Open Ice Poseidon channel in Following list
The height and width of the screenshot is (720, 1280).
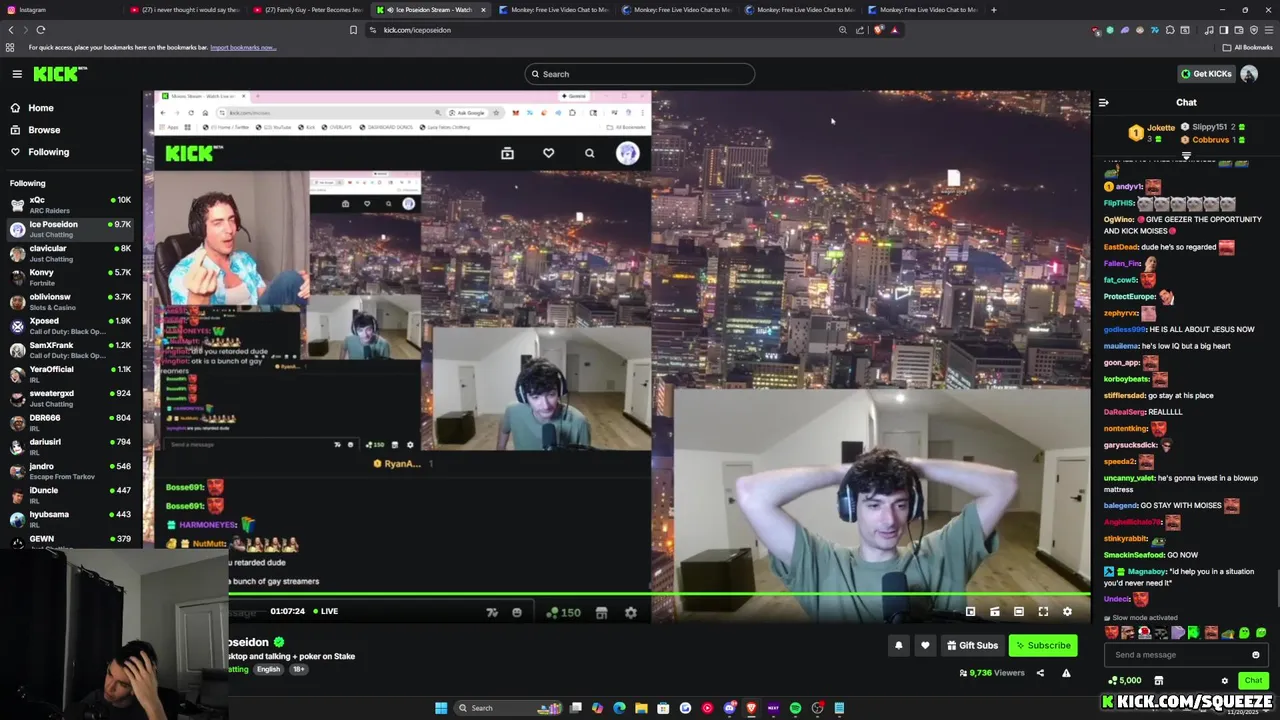pos(70,228)
